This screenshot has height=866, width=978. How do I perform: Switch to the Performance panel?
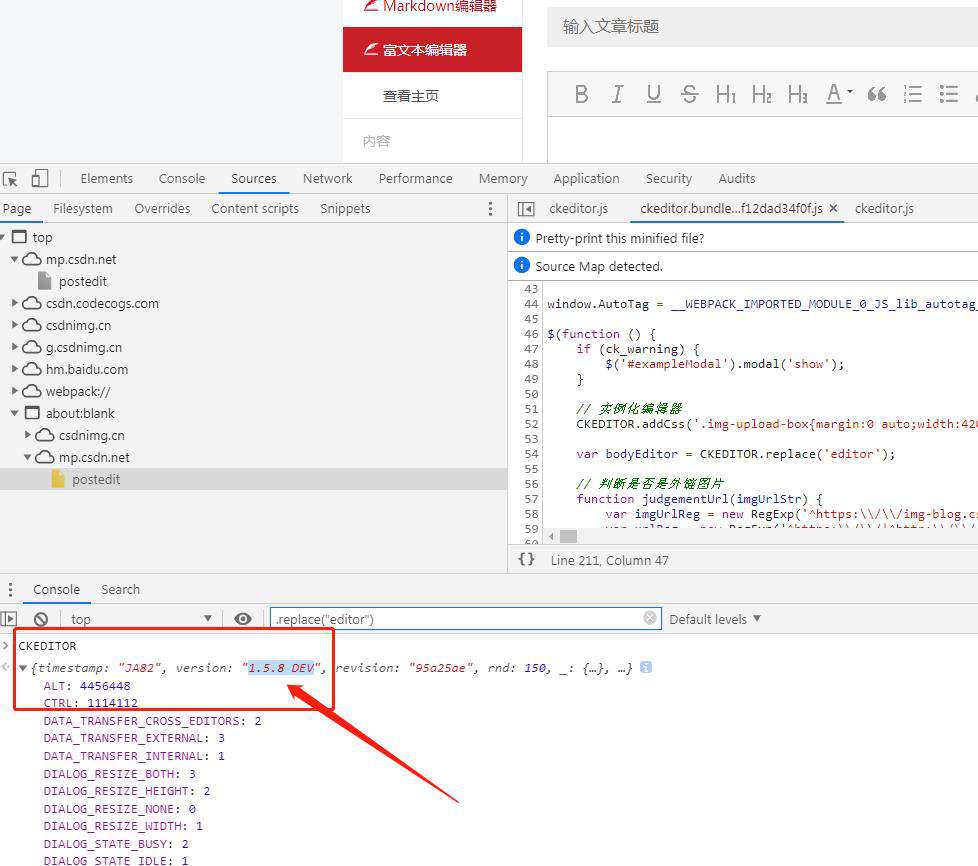[x=415, y=178]
